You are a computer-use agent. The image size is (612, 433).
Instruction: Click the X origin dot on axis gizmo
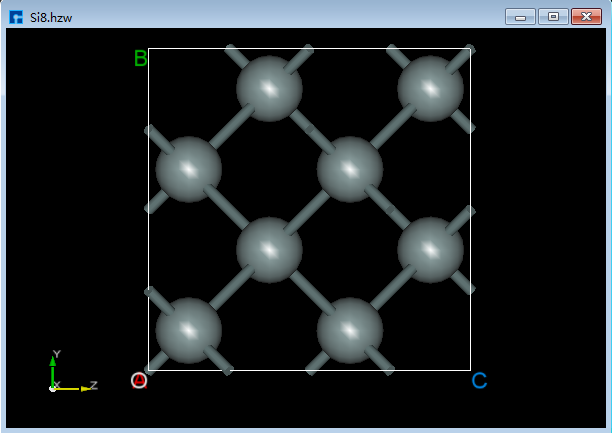53,388
